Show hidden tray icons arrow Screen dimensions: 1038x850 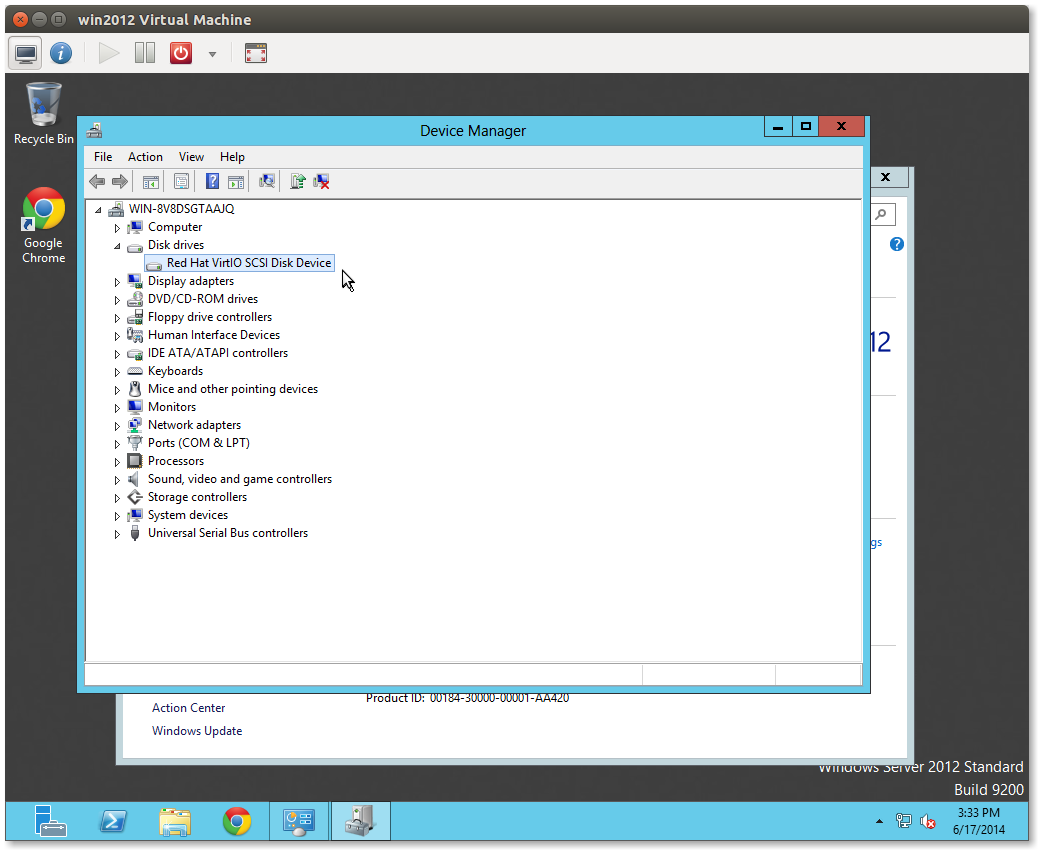click(879, 822)
